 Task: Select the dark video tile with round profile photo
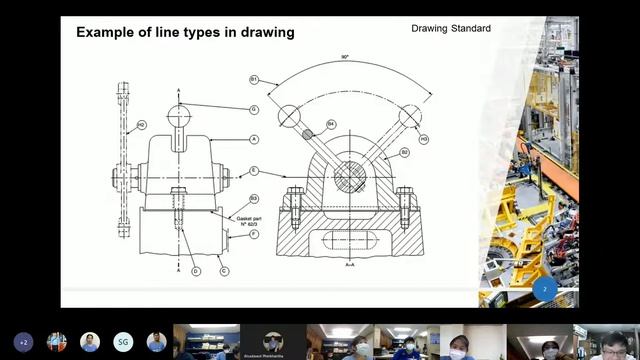point(273,342)
